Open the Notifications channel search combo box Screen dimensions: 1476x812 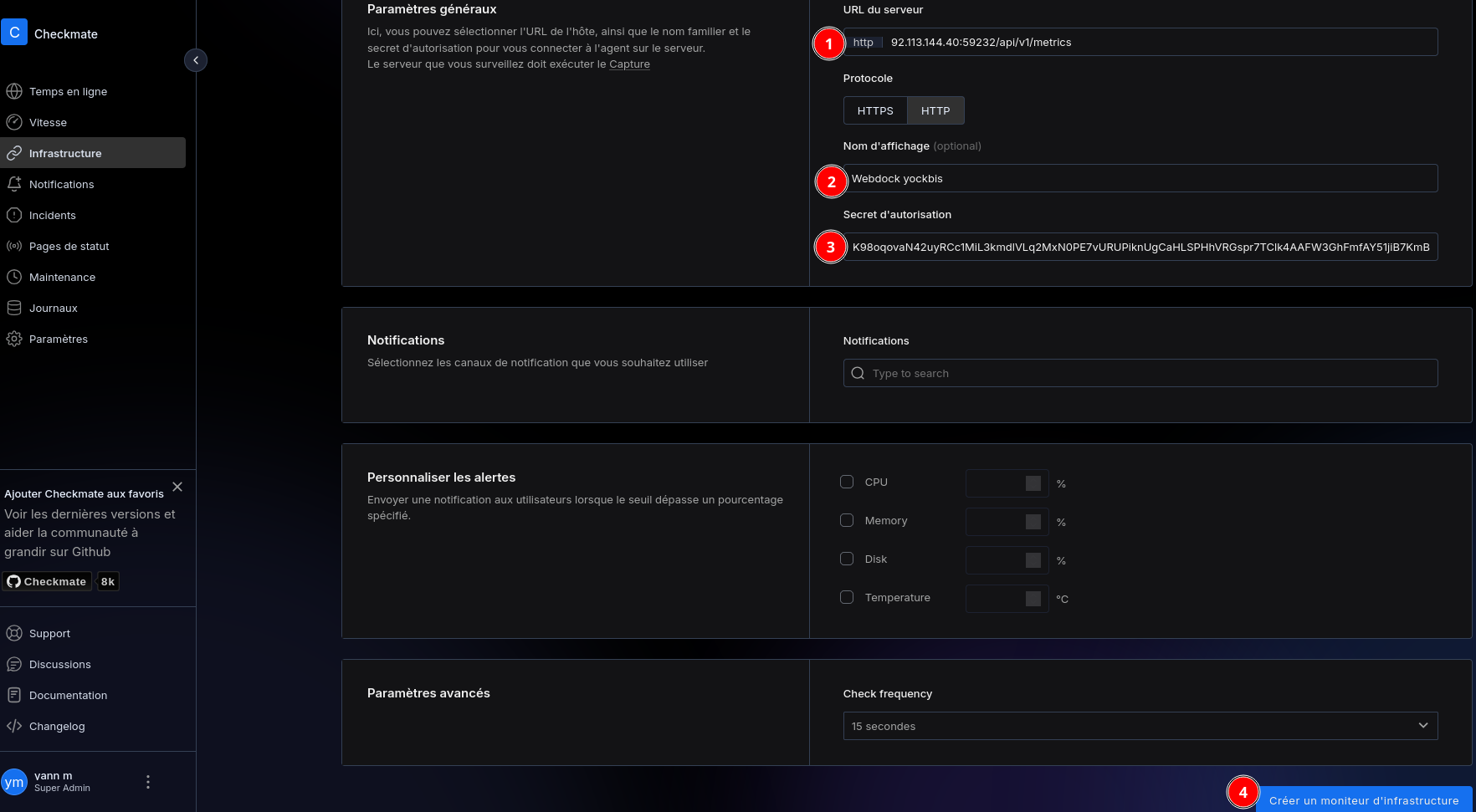tap(1140, 373)
